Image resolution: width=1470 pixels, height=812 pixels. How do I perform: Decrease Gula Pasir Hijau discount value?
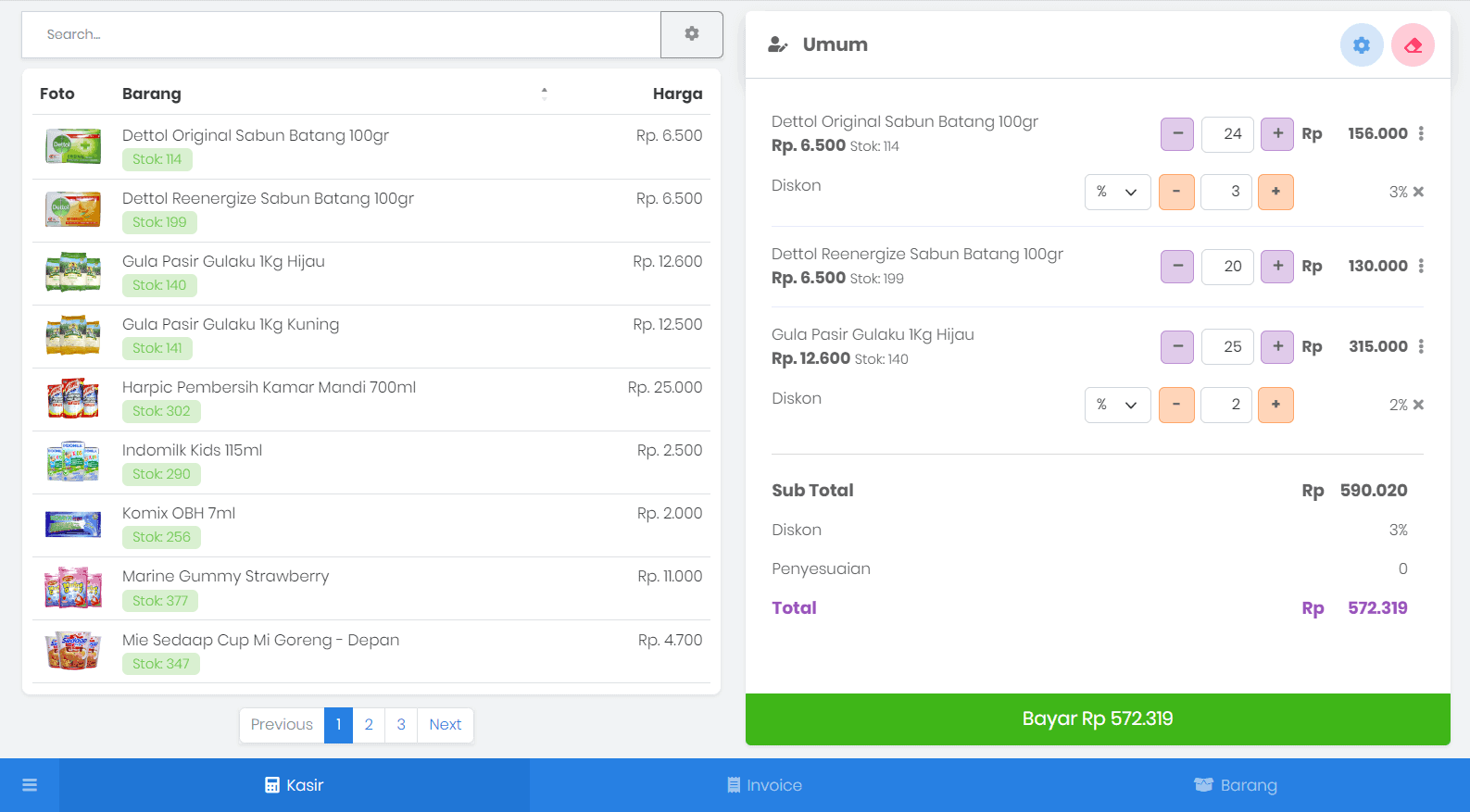point(1176,405)
